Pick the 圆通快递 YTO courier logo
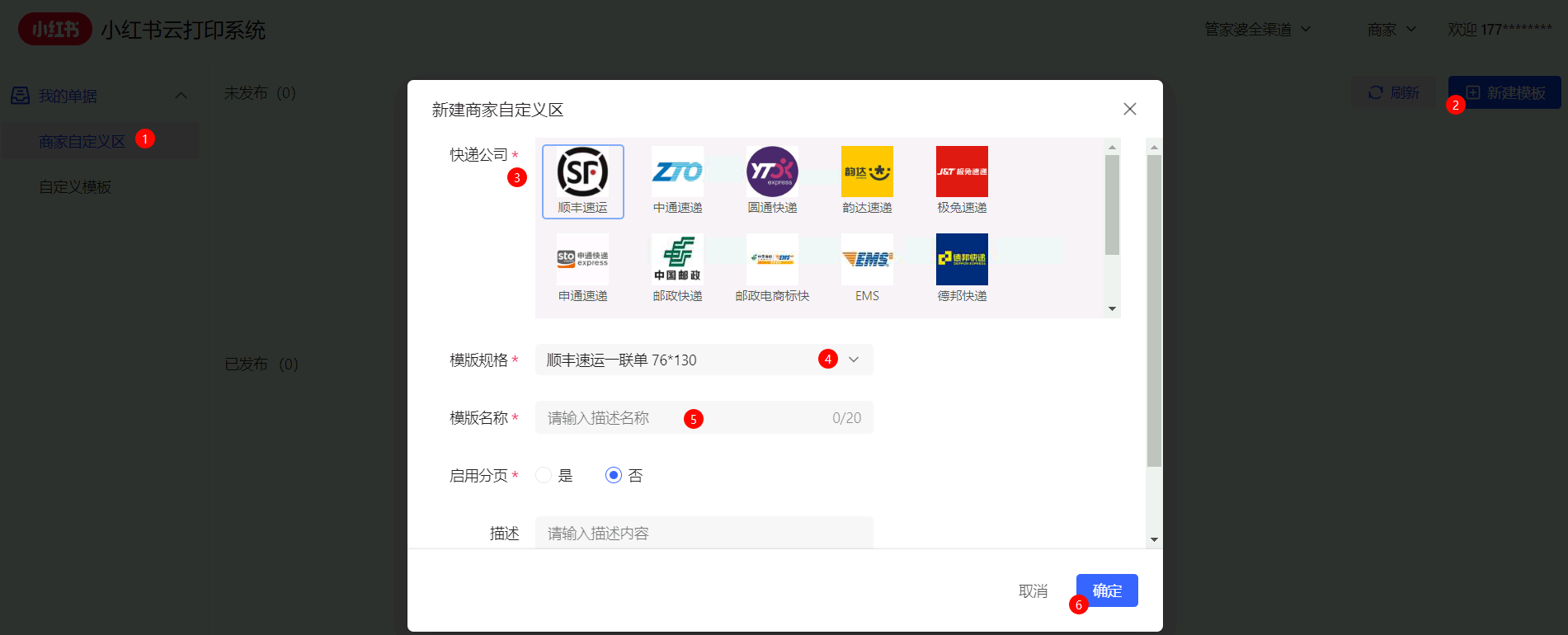The width and height of the screenshot is (1568, 635). pos(772,172)
